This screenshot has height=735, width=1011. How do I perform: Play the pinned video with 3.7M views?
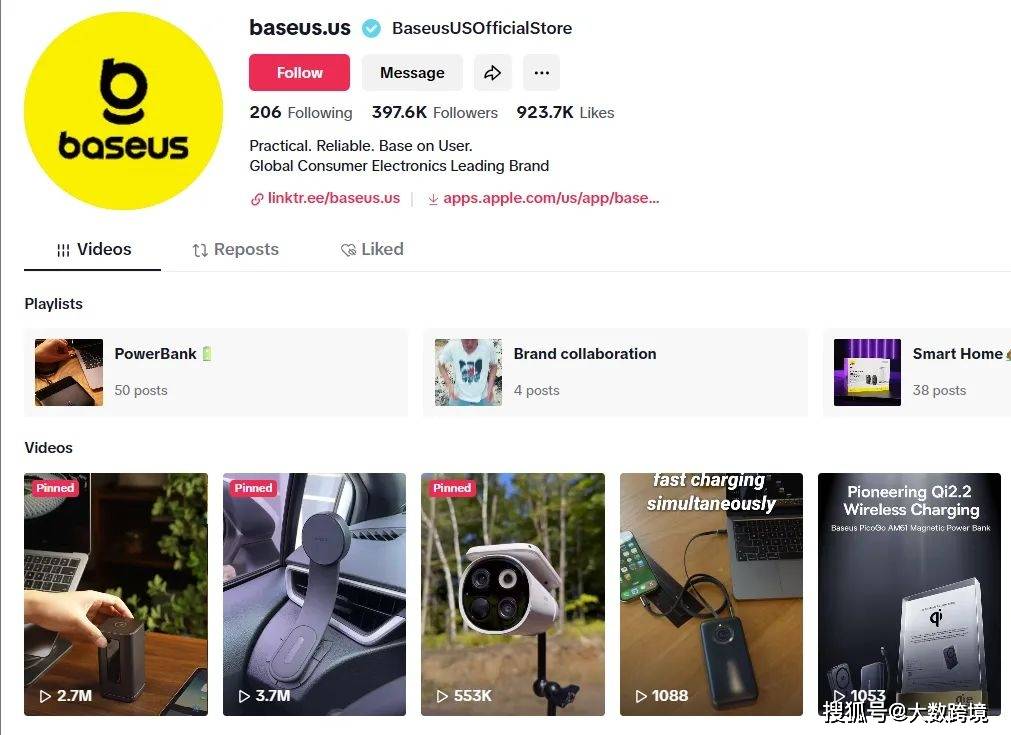click(x=314, y=594)
